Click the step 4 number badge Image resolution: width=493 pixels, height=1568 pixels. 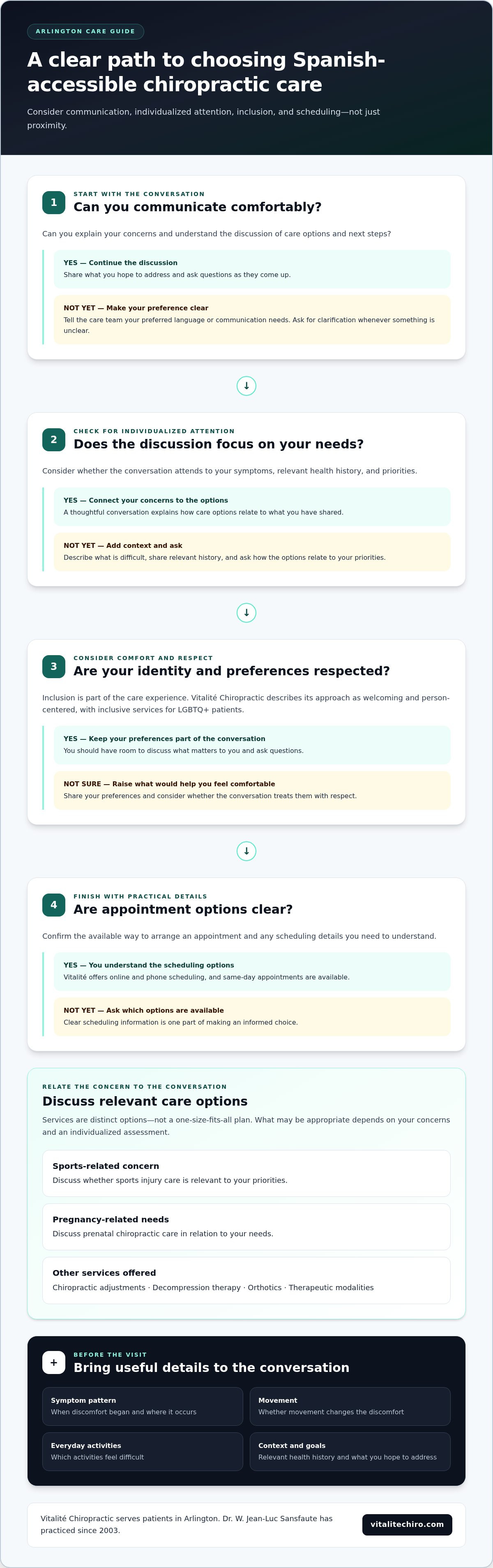(53, 905)
